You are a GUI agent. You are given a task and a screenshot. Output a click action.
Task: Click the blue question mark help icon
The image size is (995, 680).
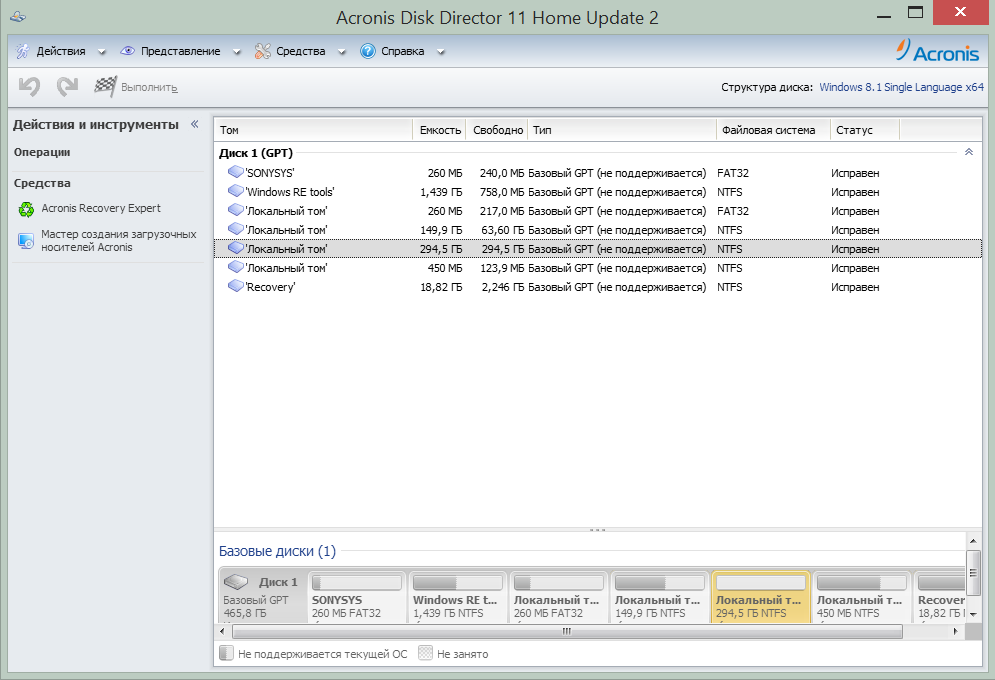[x=367, y=51]
